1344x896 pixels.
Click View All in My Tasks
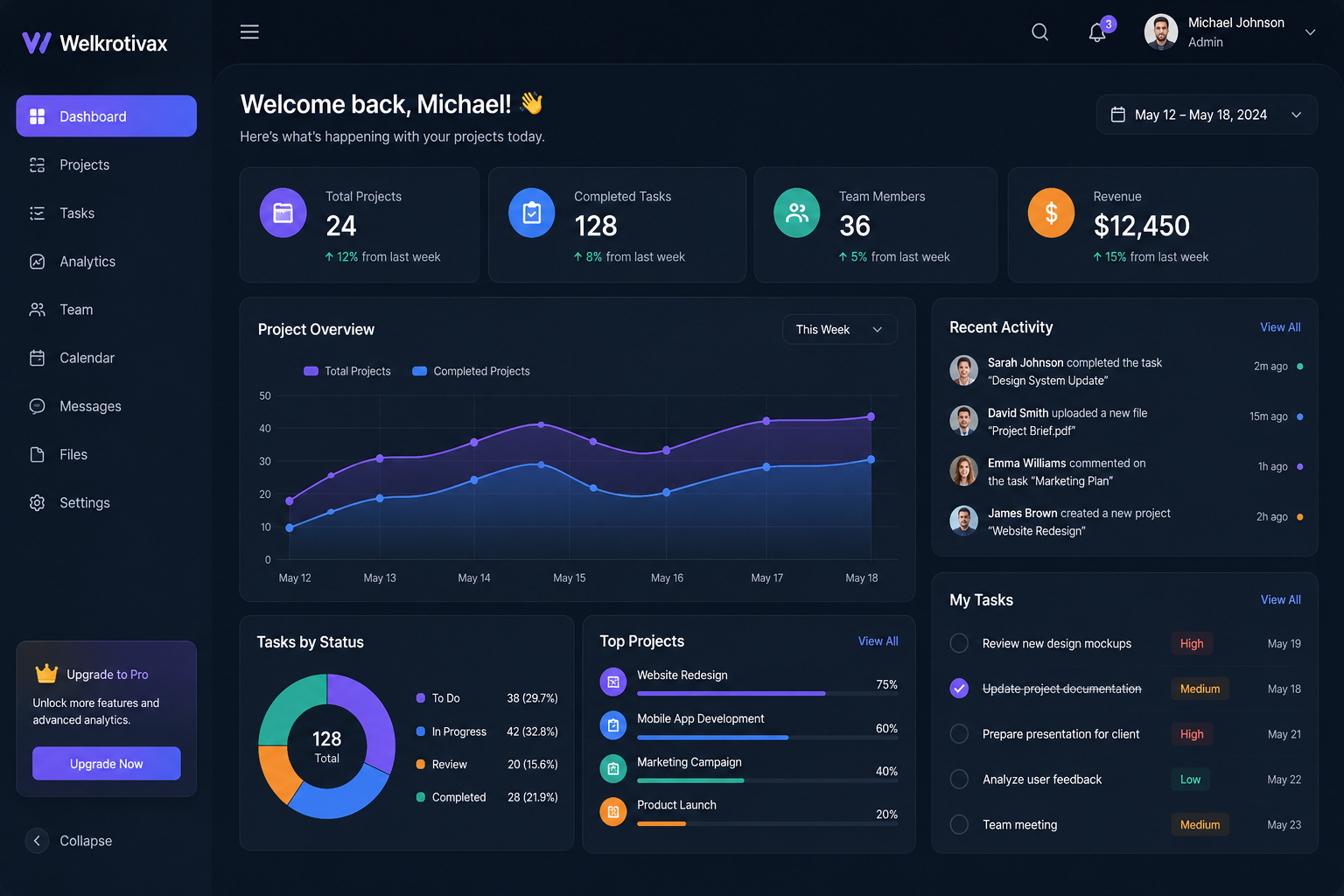pos(1280,599)
